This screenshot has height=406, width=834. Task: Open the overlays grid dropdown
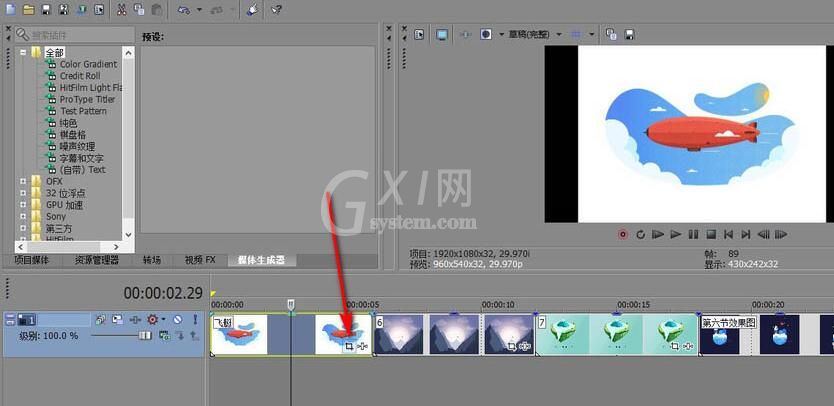coord(591,35)
